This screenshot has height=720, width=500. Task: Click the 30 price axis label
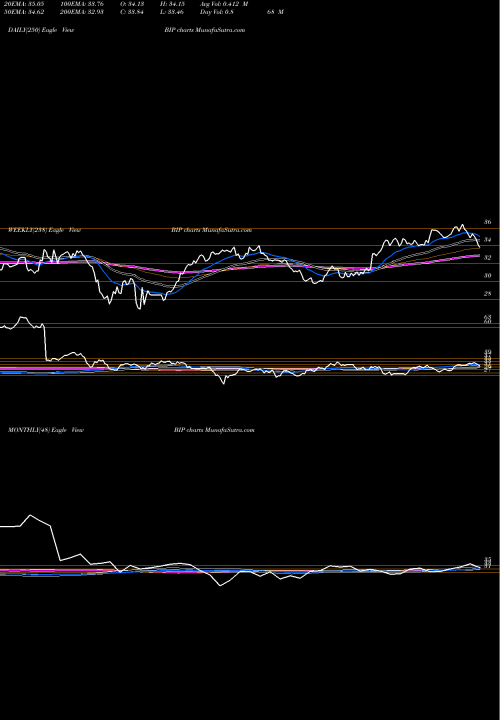[488, 276]
